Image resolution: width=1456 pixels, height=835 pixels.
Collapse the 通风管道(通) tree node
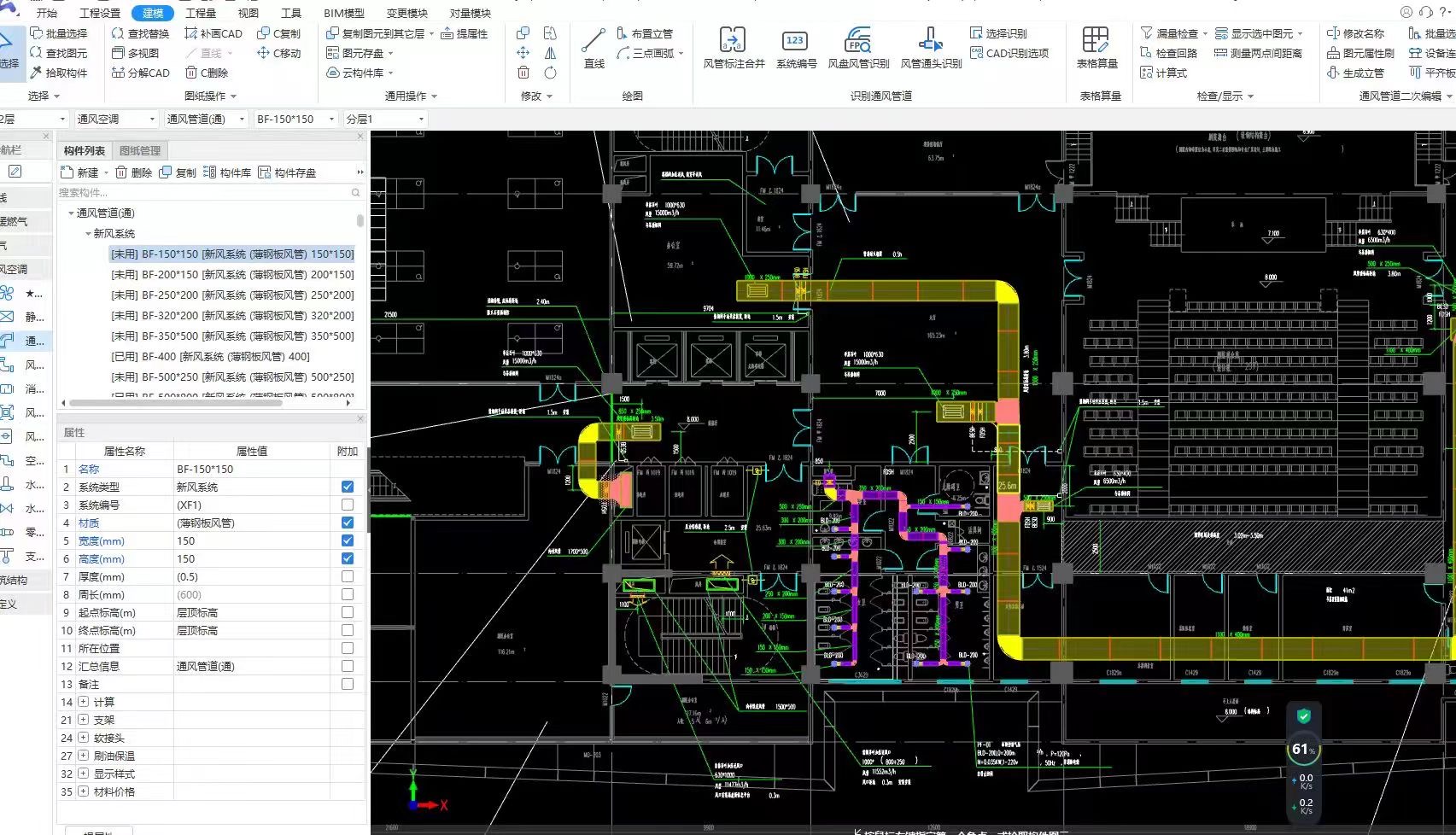click(72, 213)
